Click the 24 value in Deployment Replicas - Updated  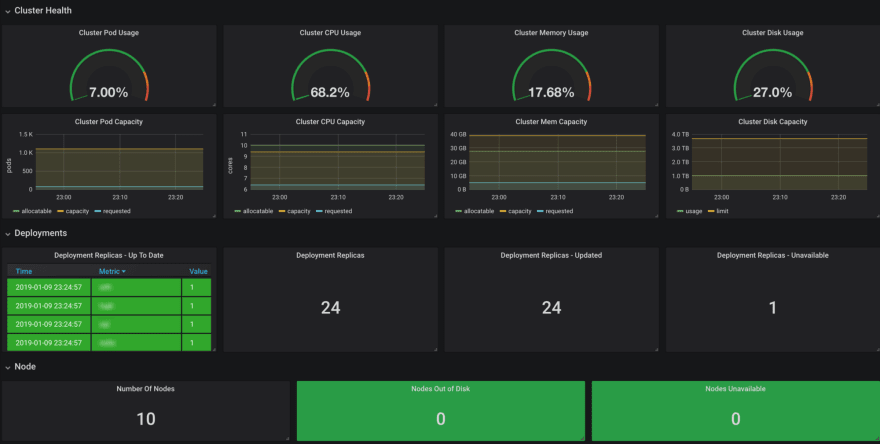(551, 308)
